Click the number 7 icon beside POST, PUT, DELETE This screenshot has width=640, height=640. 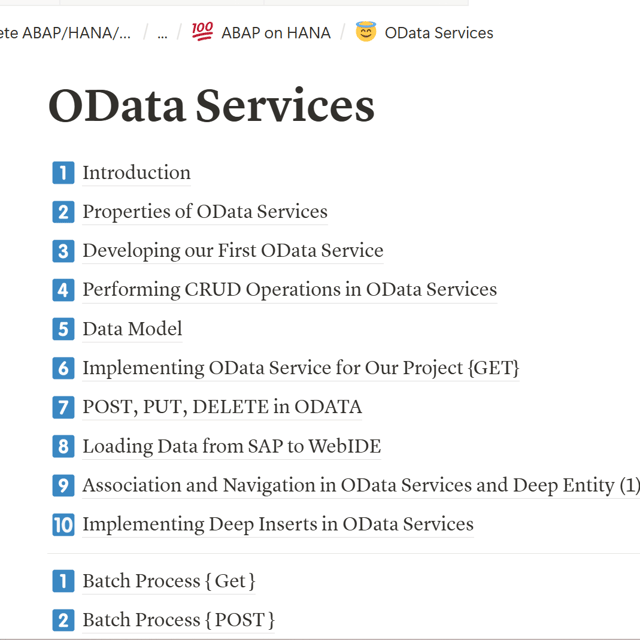pyautogui.click(x=63, y=407)
